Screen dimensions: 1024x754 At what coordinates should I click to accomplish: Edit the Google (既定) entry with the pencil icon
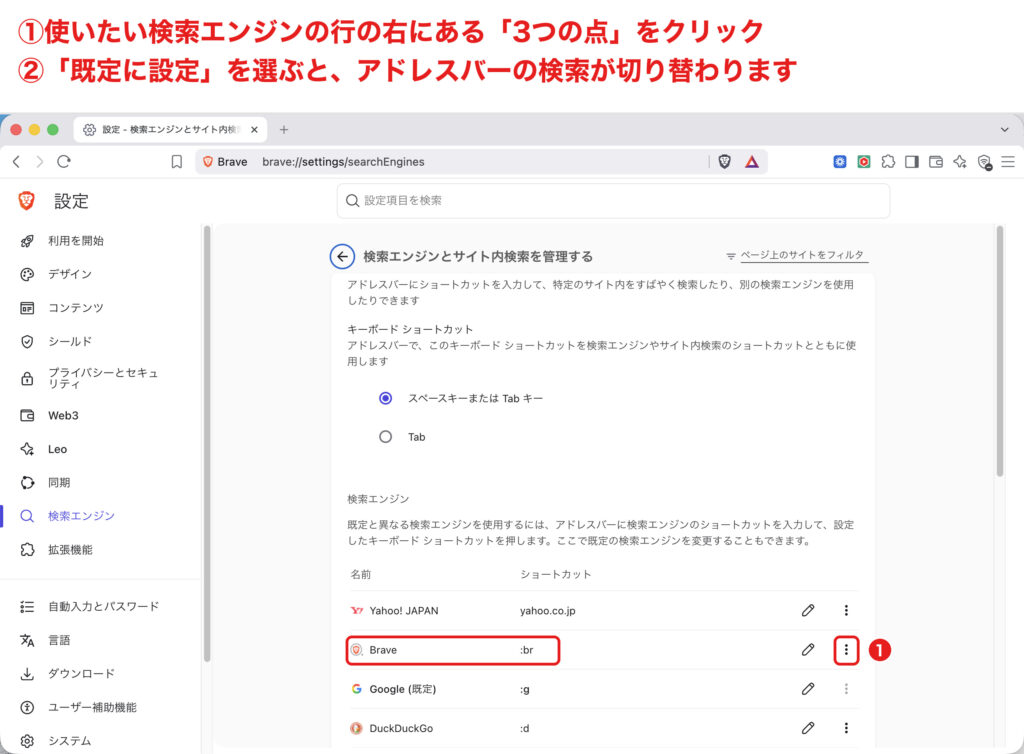point(808,689)
